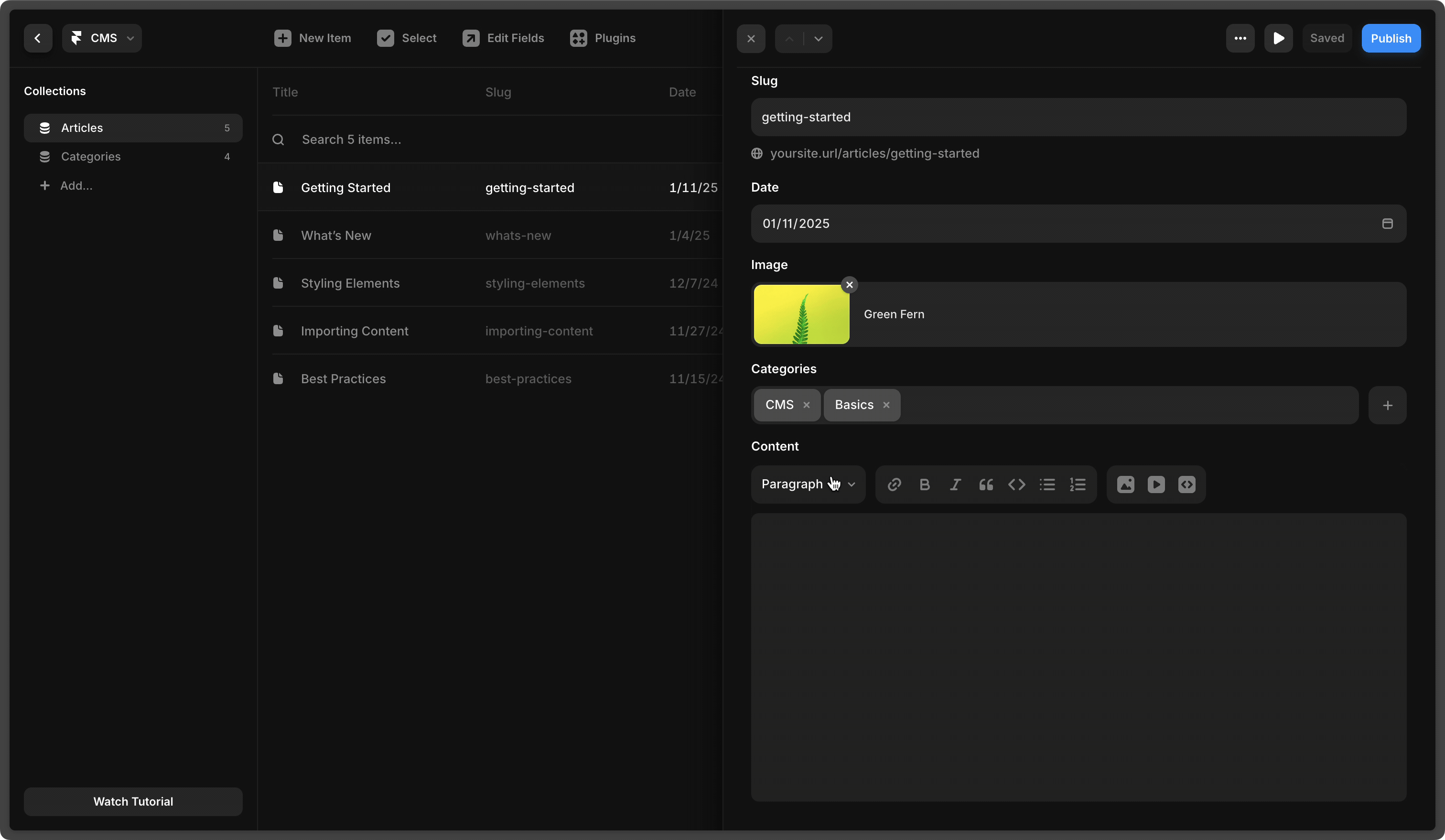Image resolution: width=1445 pixels, height=840 pixels.
Task: Insert a video into content
Action: 1156,485
